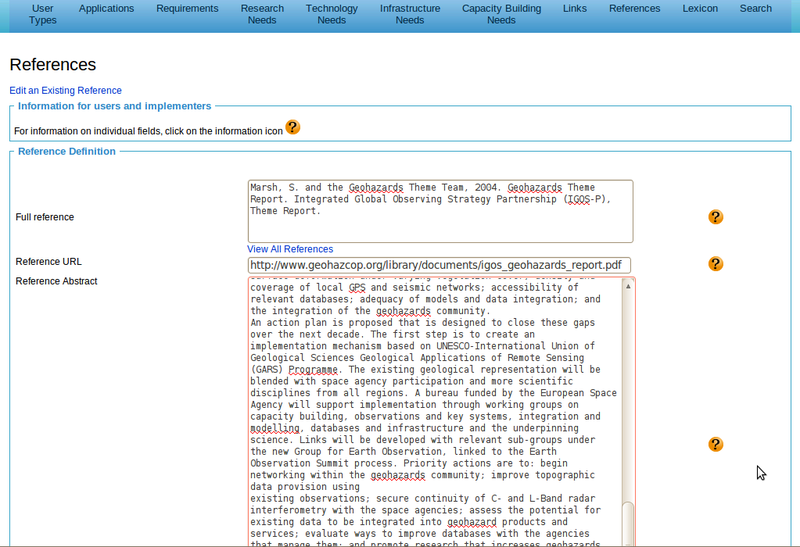Image resolution: width=800 pixels, height=547 pixels.
Task: Click Links in the top navigation
Action: tap(575, 9)
